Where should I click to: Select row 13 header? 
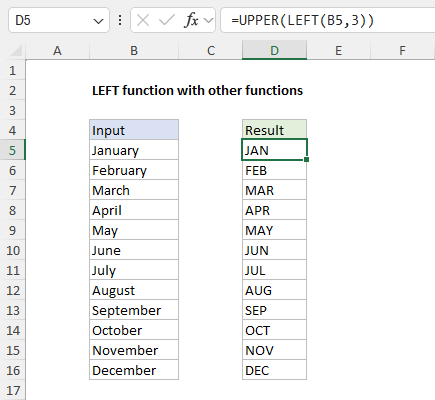[x=13, y=310]
